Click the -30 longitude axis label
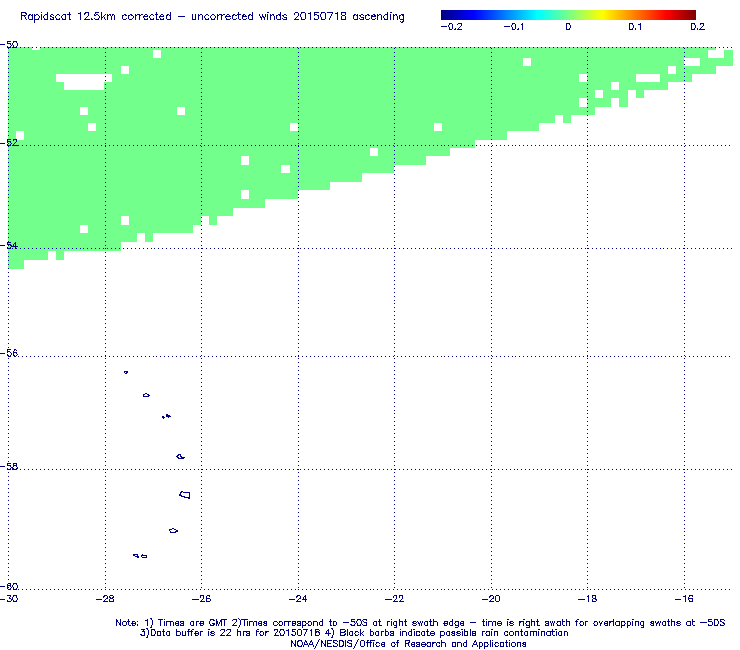 point(9,599)
